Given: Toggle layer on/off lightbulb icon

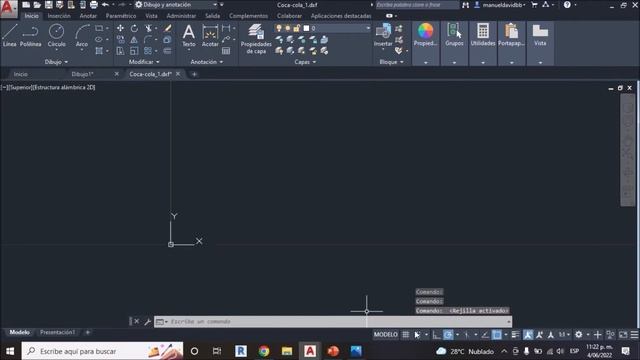Looking at the screenshot, I should click(x=279, y=28).
